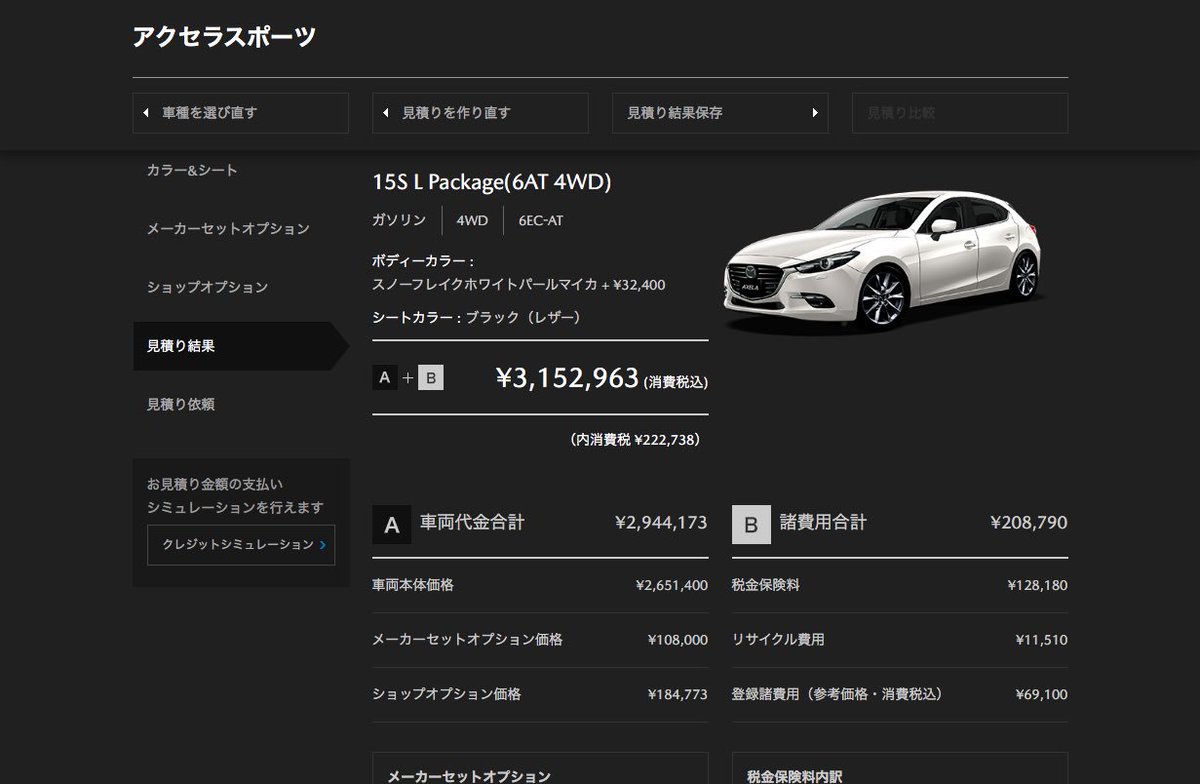Click the small A badge beside total price
The height and width of the screenshot is (784, 1200).
tap(385, 378)
